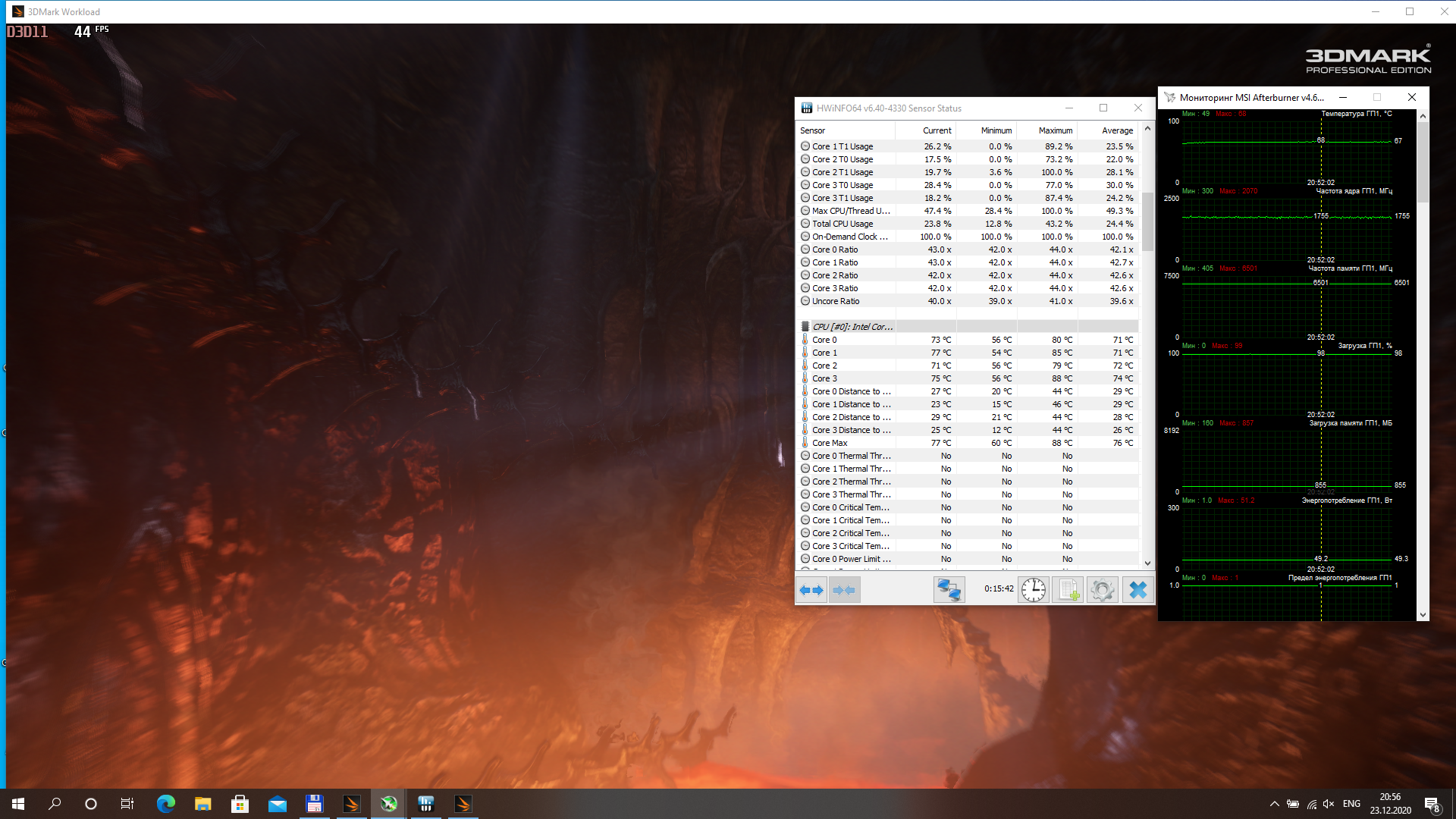Image resolution: width=1456 pixels, height=819 pixels.
Task: Switch ENG input language indicator
Action: pos(1351,804)
